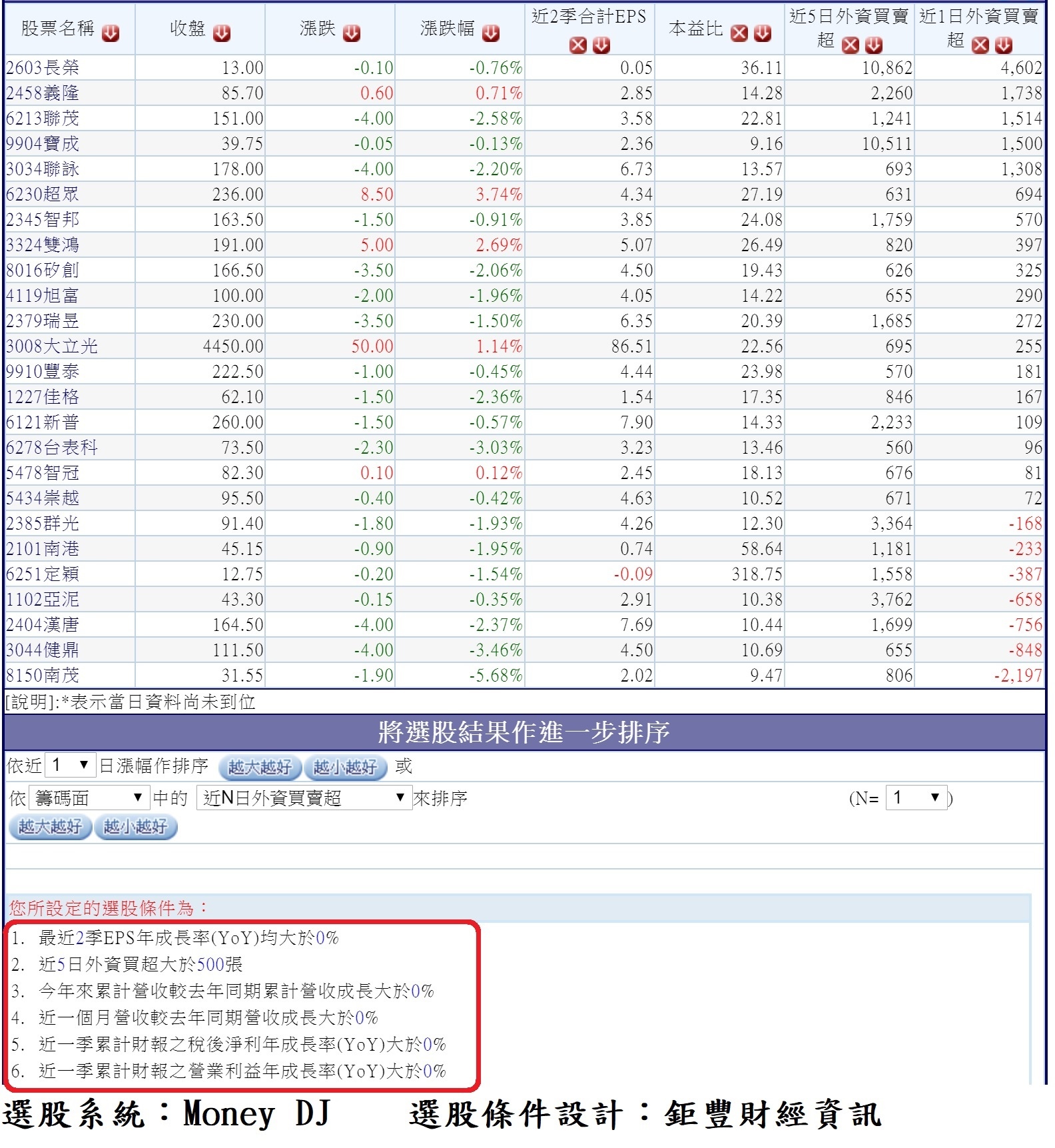
Task: Open stock link 2379瑞昱
Action: [x=43, y=320]
